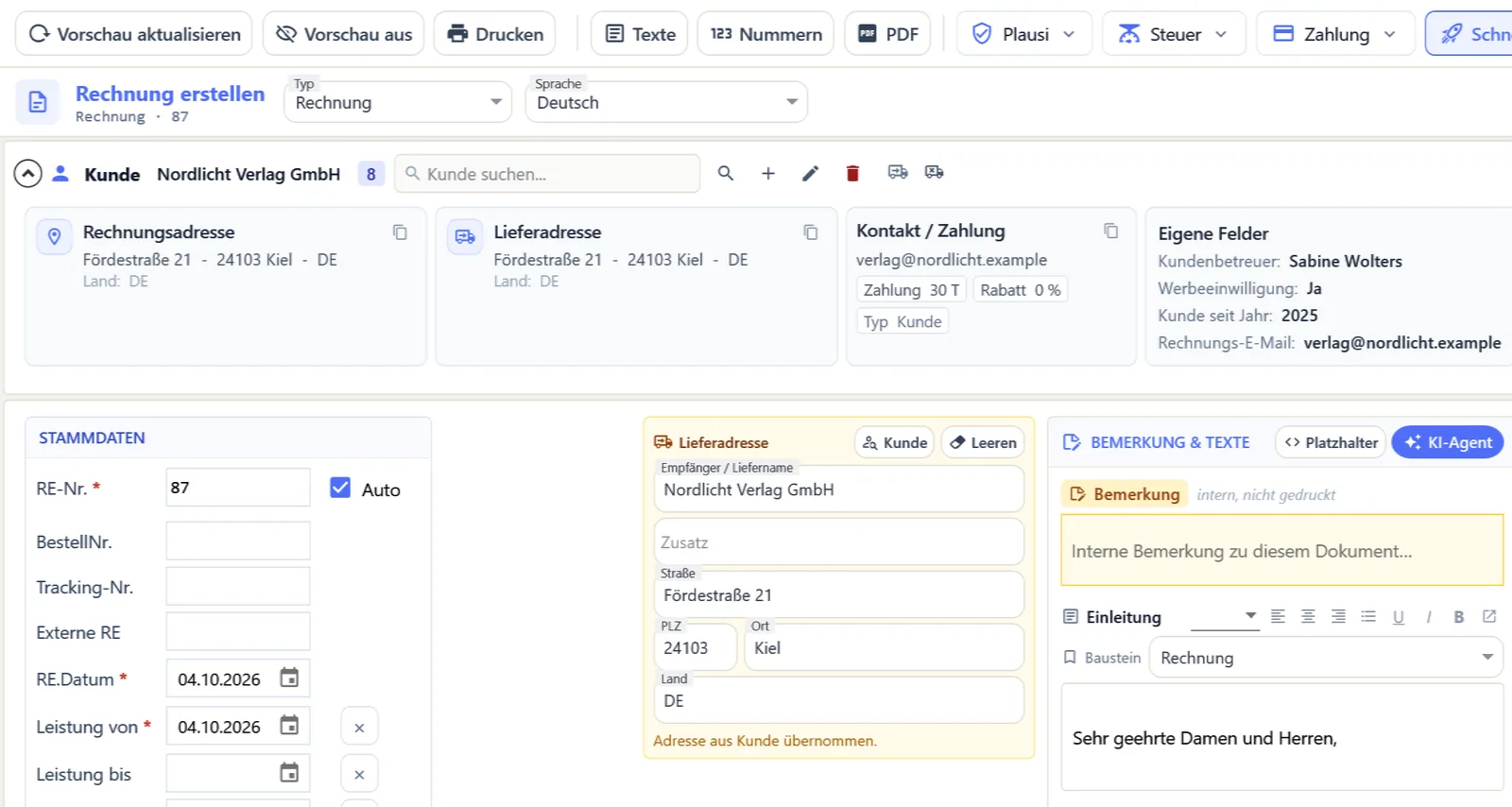Toggle underline formatting in Einleitung
Screen dimensions: 1512x807
coord(1399,617)
